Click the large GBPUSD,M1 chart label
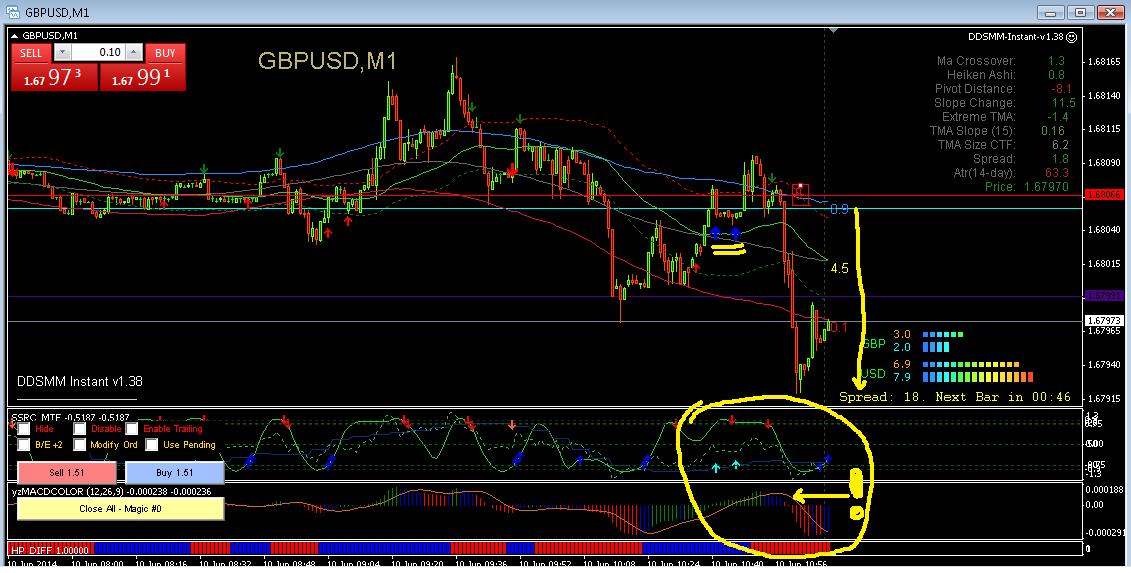Viewport: 1131px width, 573px height. [x=327, y=61]
